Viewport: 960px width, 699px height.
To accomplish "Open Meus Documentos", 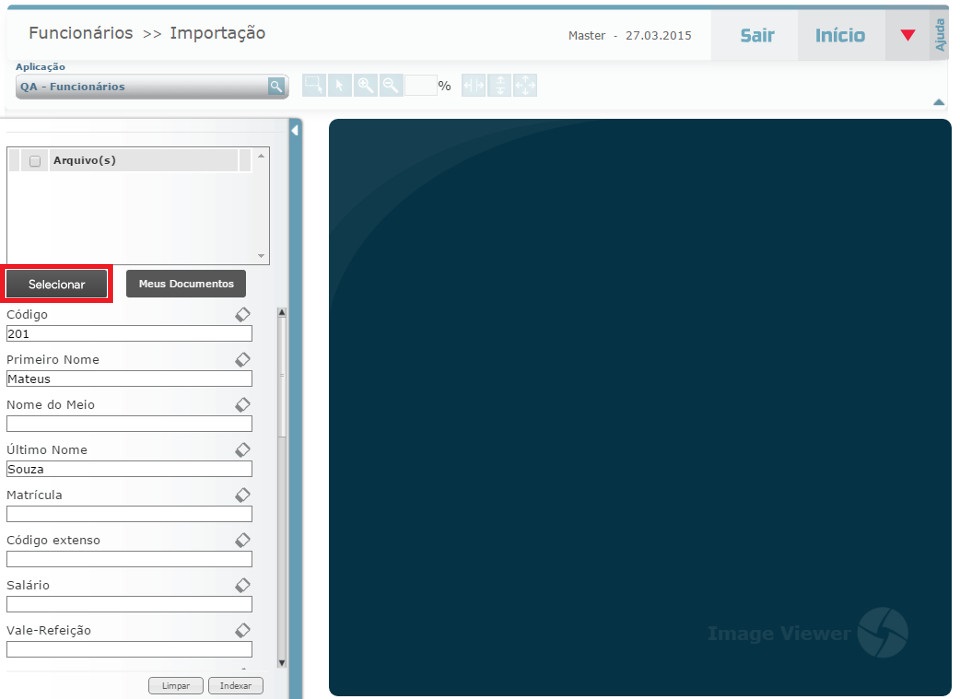I will click(186, 284).
